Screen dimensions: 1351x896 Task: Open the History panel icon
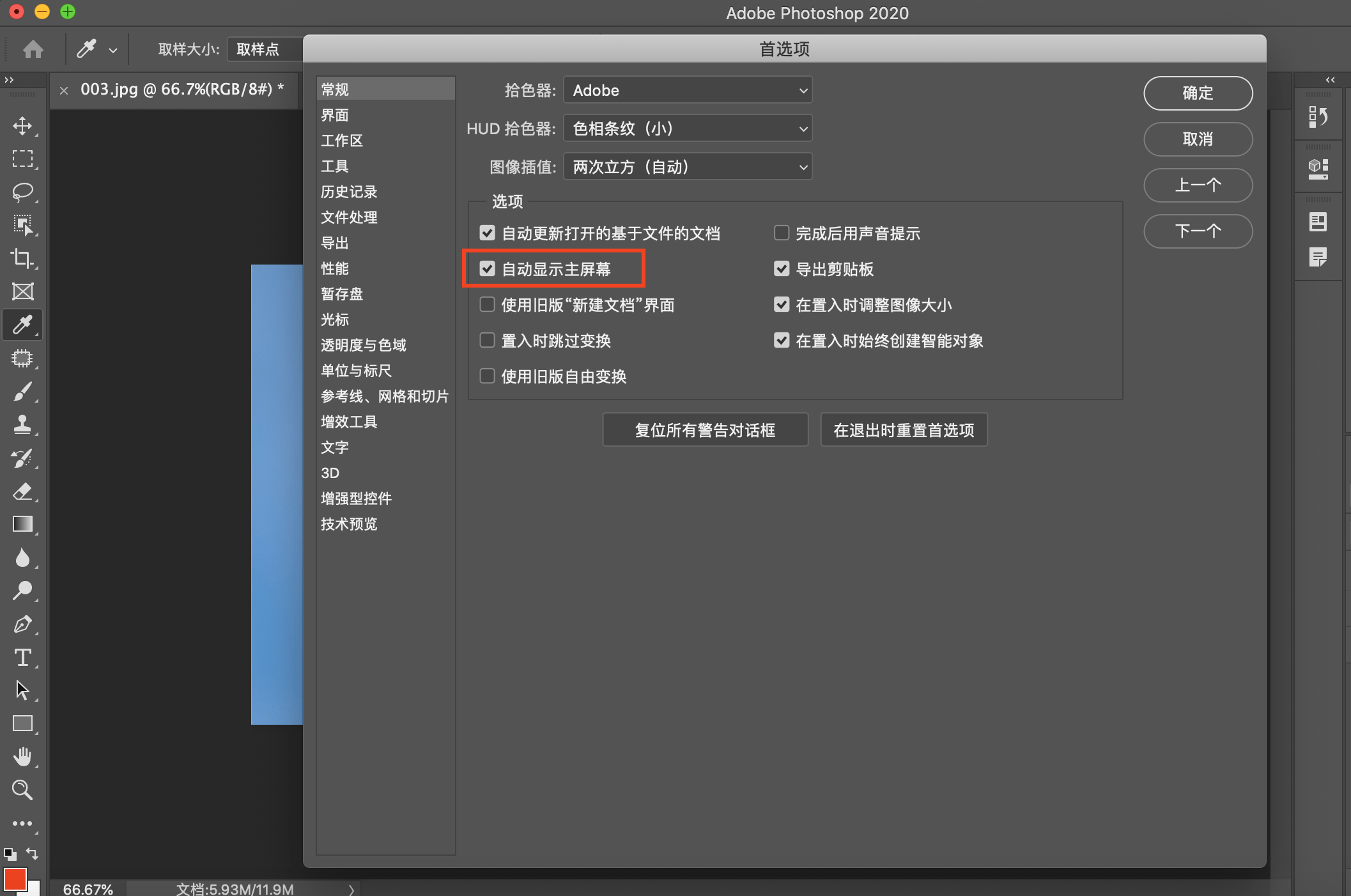[1318, 117]
